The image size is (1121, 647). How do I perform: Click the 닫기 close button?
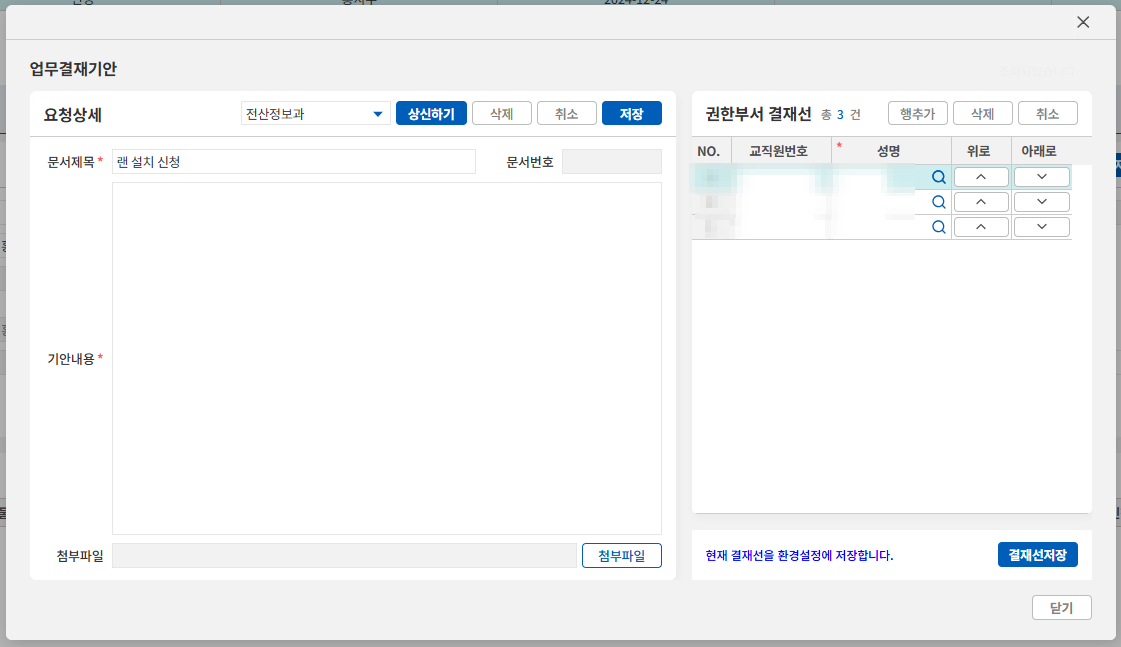pos(1061,608)
